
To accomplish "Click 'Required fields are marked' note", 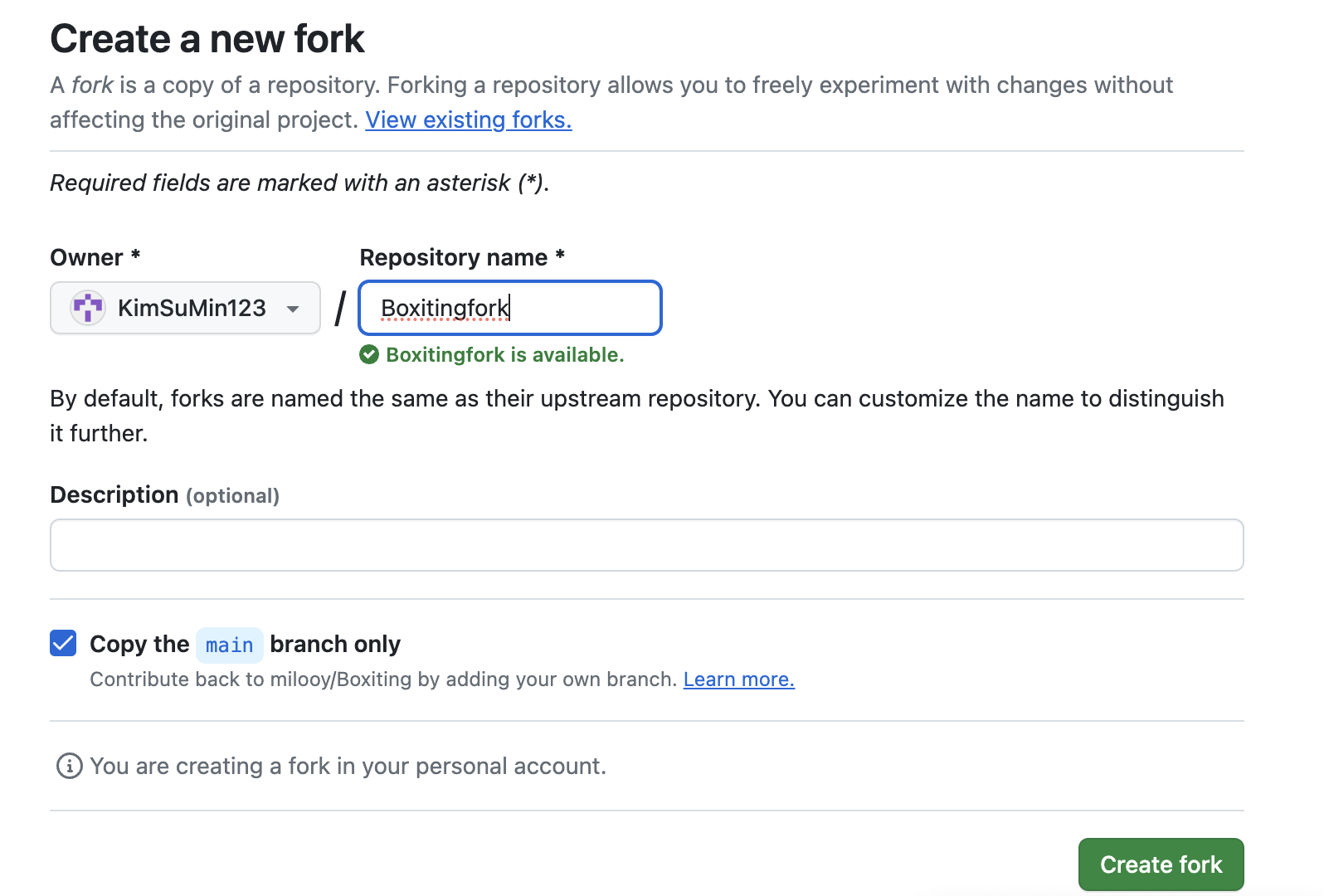I will coord(299,183).
